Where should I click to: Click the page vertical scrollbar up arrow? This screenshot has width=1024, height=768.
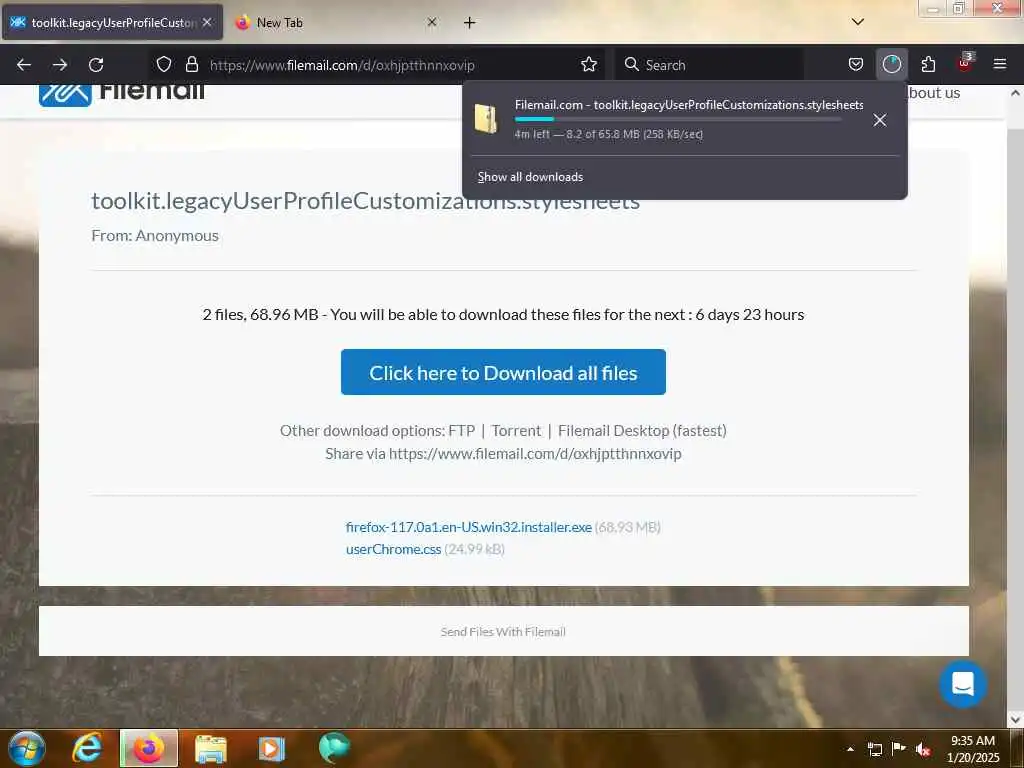1015,93
